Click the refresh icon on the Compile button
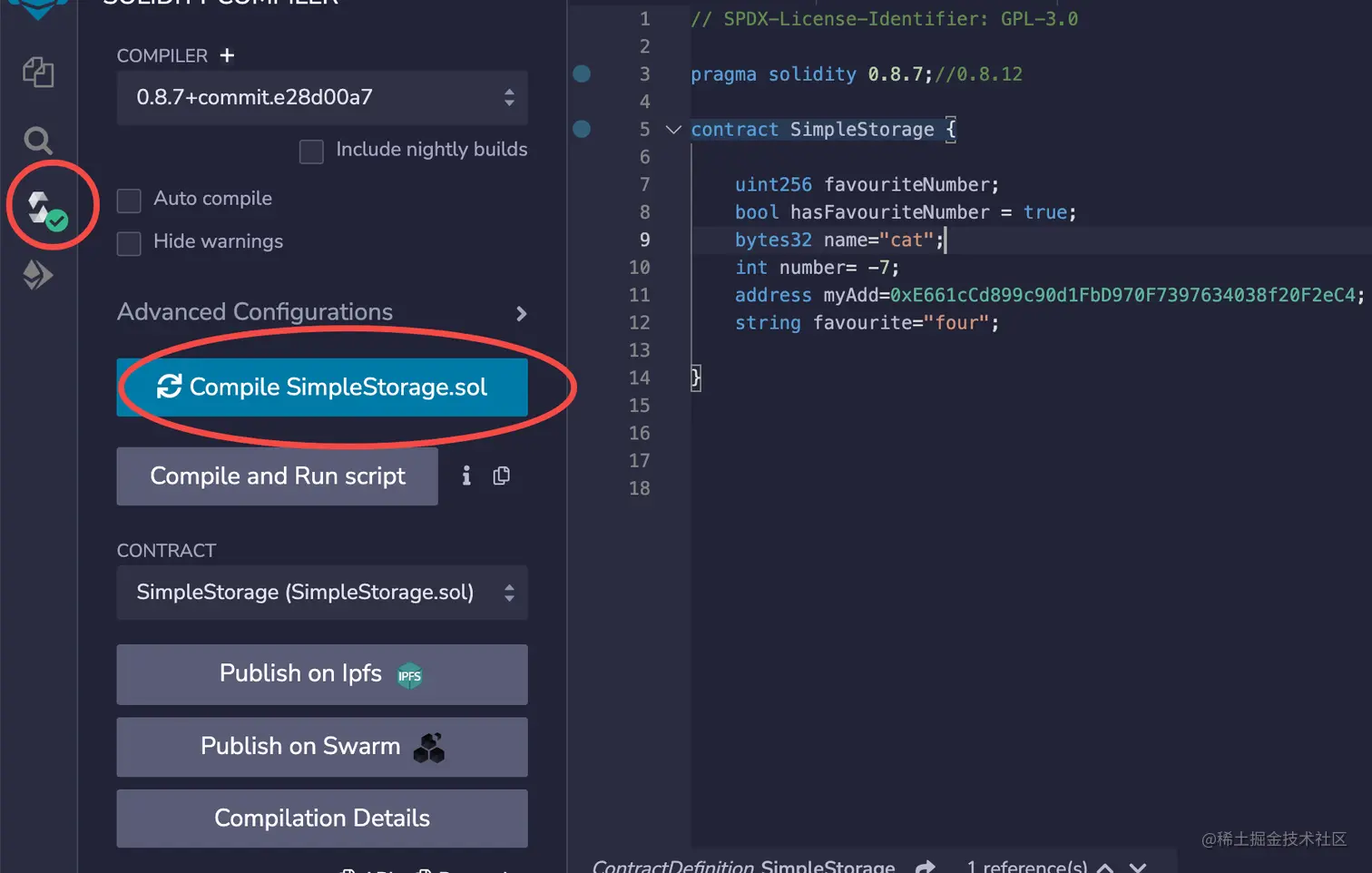 [x=170, y=387]
